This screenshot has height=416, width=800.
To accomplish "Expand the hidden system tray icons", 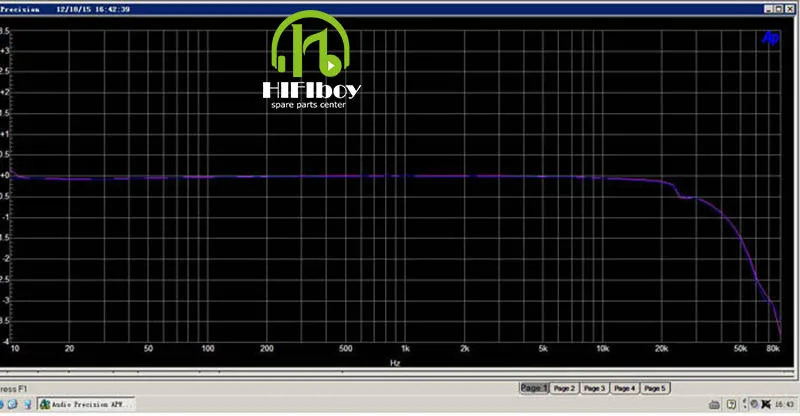I will pos(744,403).
